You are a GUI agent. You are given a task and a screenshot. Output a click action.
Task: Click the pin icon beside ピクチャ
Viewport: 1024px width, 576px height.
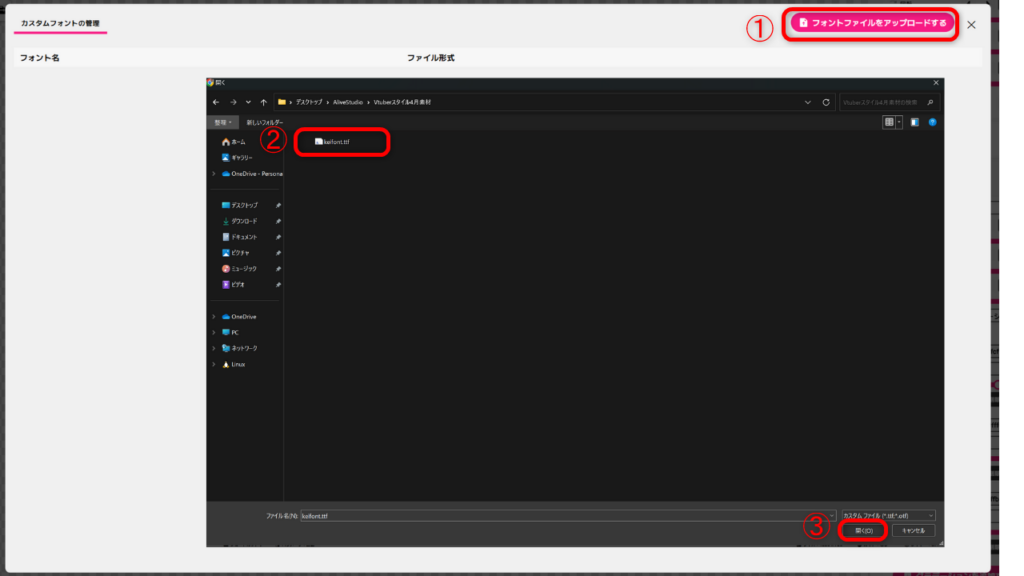278,253
